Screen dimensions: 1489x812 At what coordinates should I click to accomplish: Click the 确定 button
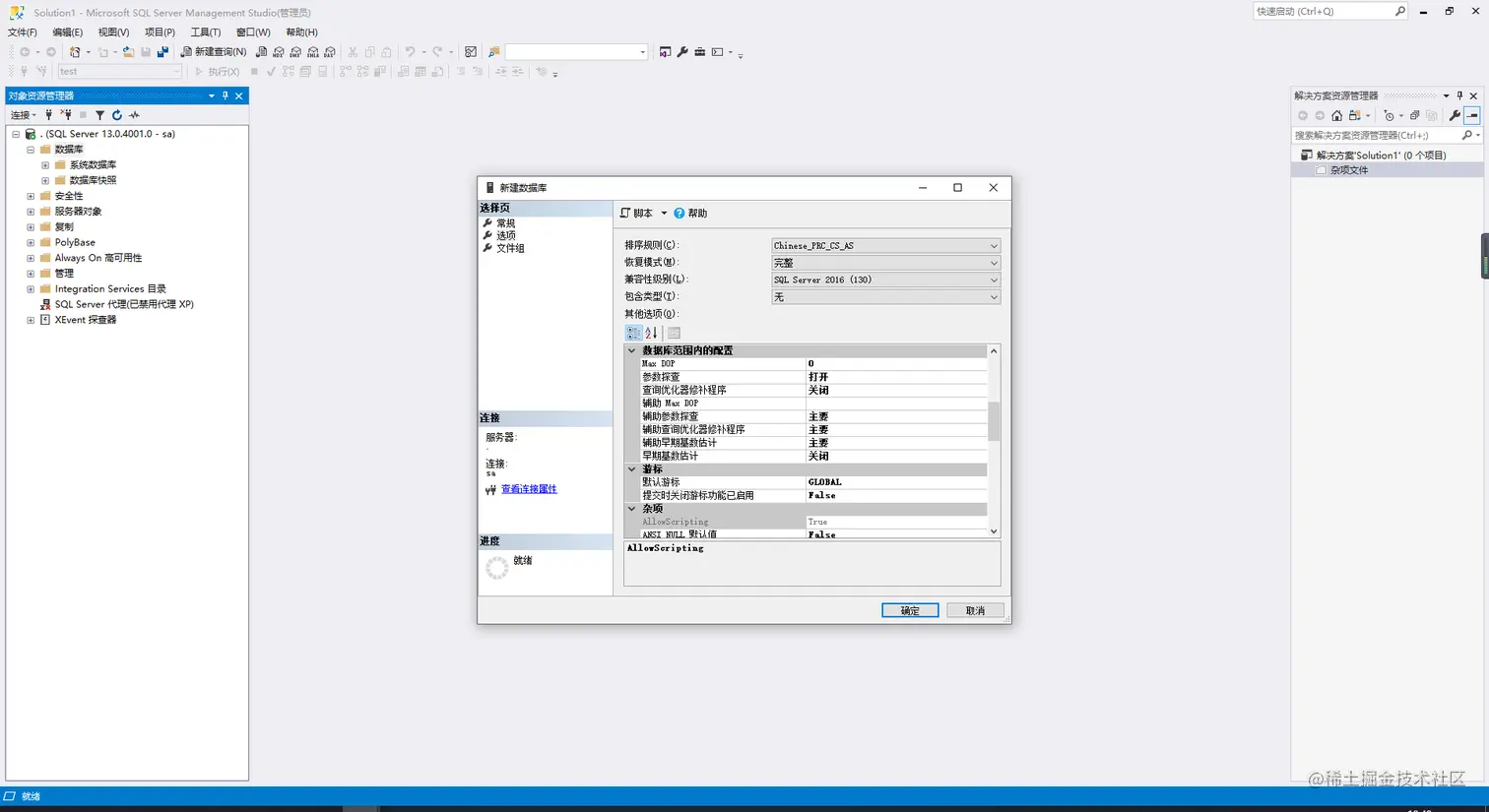[910, 611]
